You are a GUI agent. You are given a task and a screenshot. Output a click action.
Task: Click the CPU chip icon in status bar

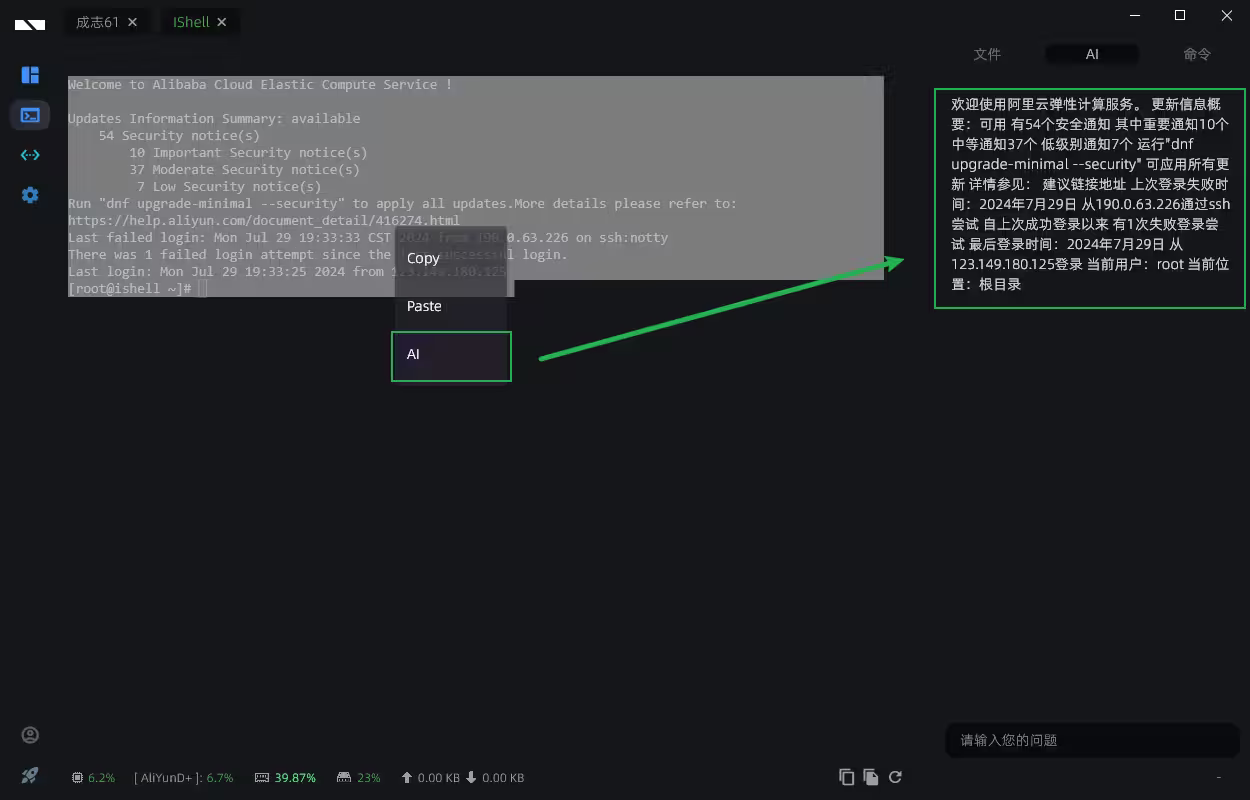78,777
